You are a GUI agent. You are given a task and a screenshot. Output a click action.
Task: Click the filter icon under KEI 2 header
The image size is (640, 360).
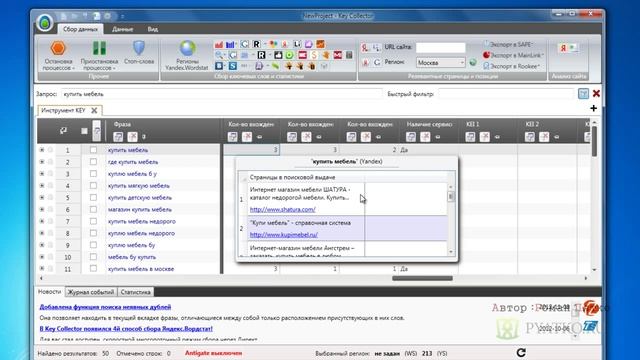[530, 137]
